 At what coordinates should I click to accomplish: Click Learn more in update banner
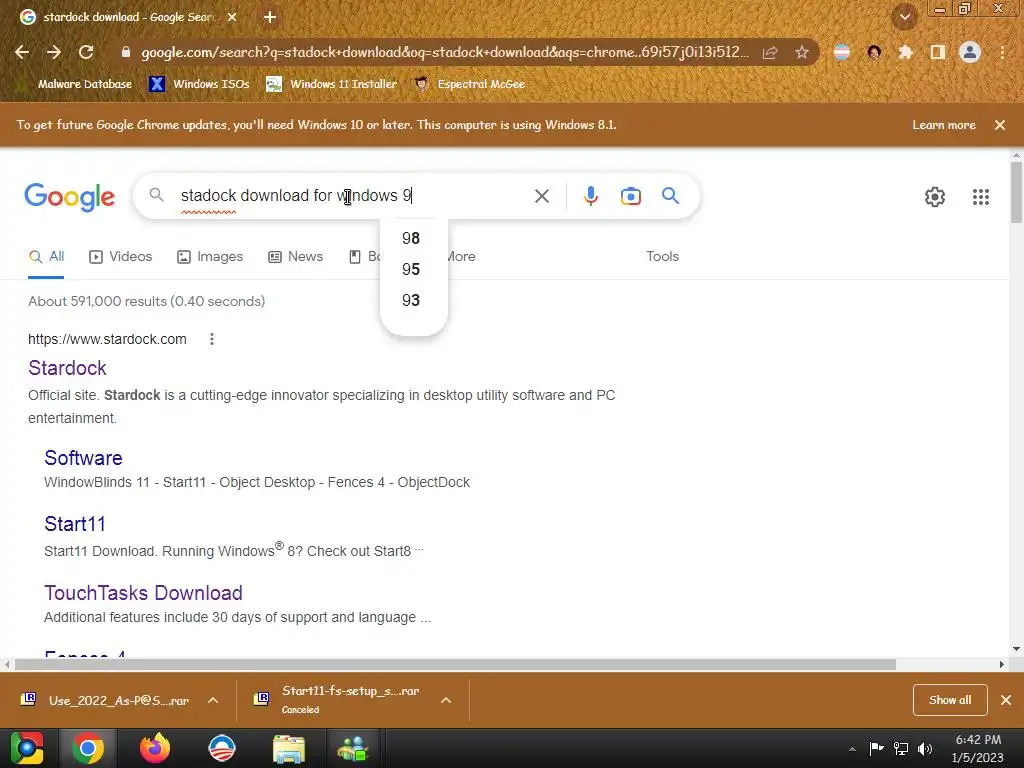click(x=944, y=125)
